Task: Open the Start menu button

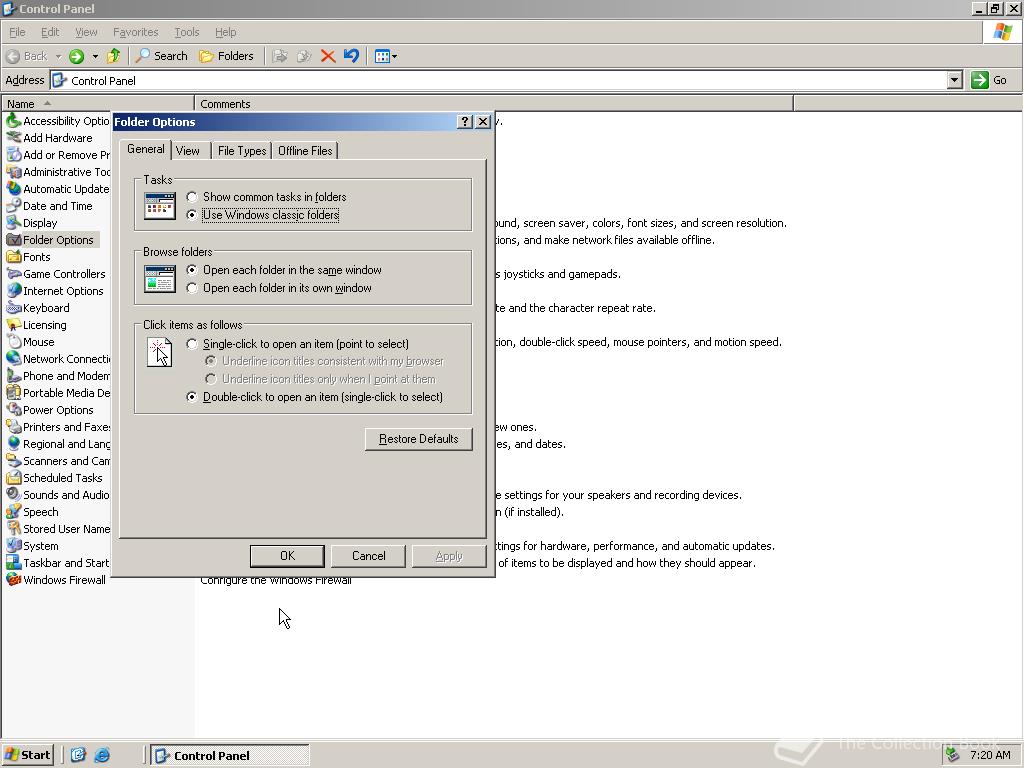Action: click(x=27, y=755)
